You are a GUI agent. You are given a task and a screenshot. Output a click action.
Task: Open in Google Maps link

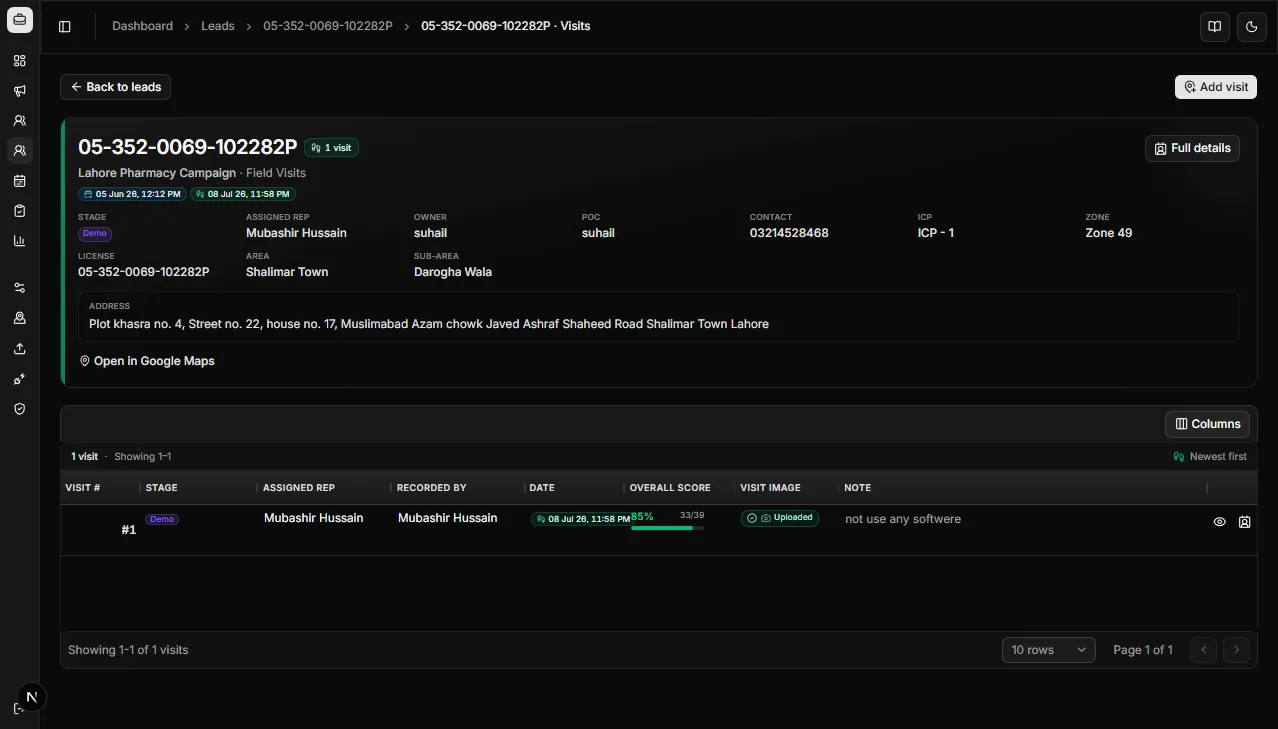(147, 361)
